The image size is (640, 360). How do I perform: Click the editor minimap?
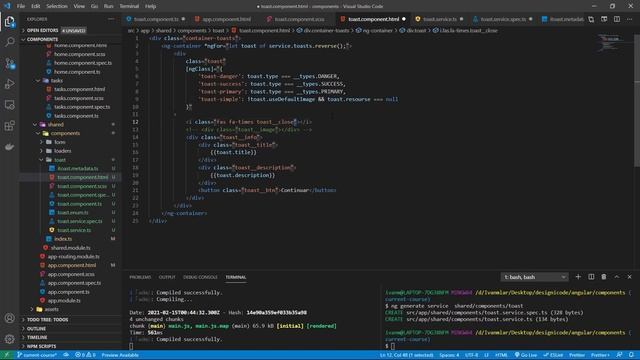pos(611,43)
